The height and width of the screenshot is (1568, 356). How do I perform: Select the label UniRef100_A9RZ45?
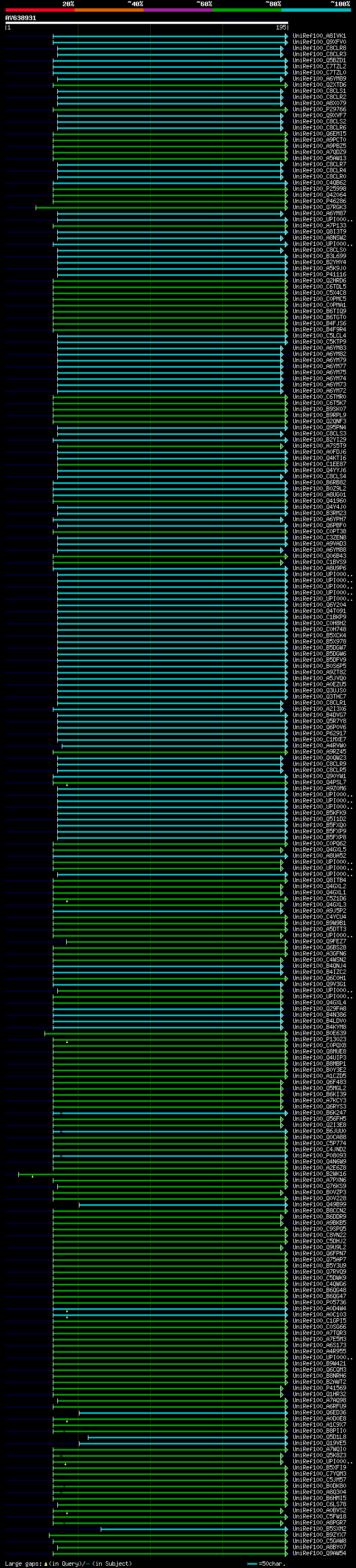(319, 752)
